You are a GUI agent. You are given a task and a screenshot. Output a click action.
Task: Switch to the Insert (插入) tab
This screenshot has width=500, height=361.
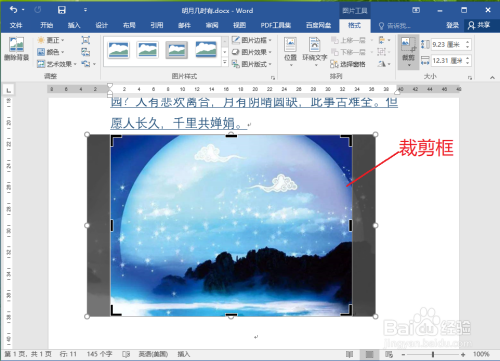(x=74, y=25)
